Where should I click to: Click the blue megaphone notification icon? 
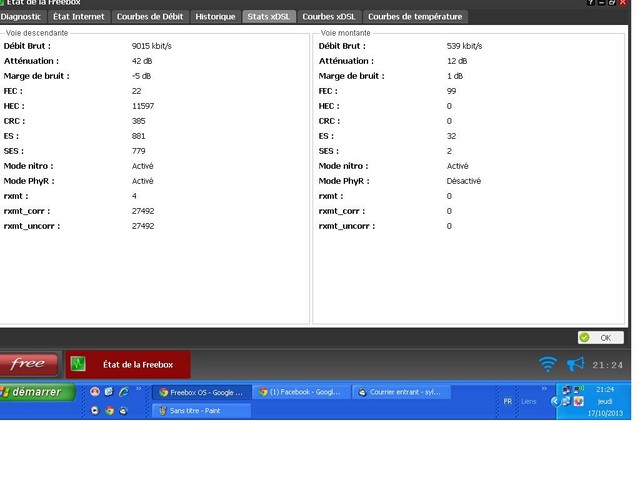point(576,365)
